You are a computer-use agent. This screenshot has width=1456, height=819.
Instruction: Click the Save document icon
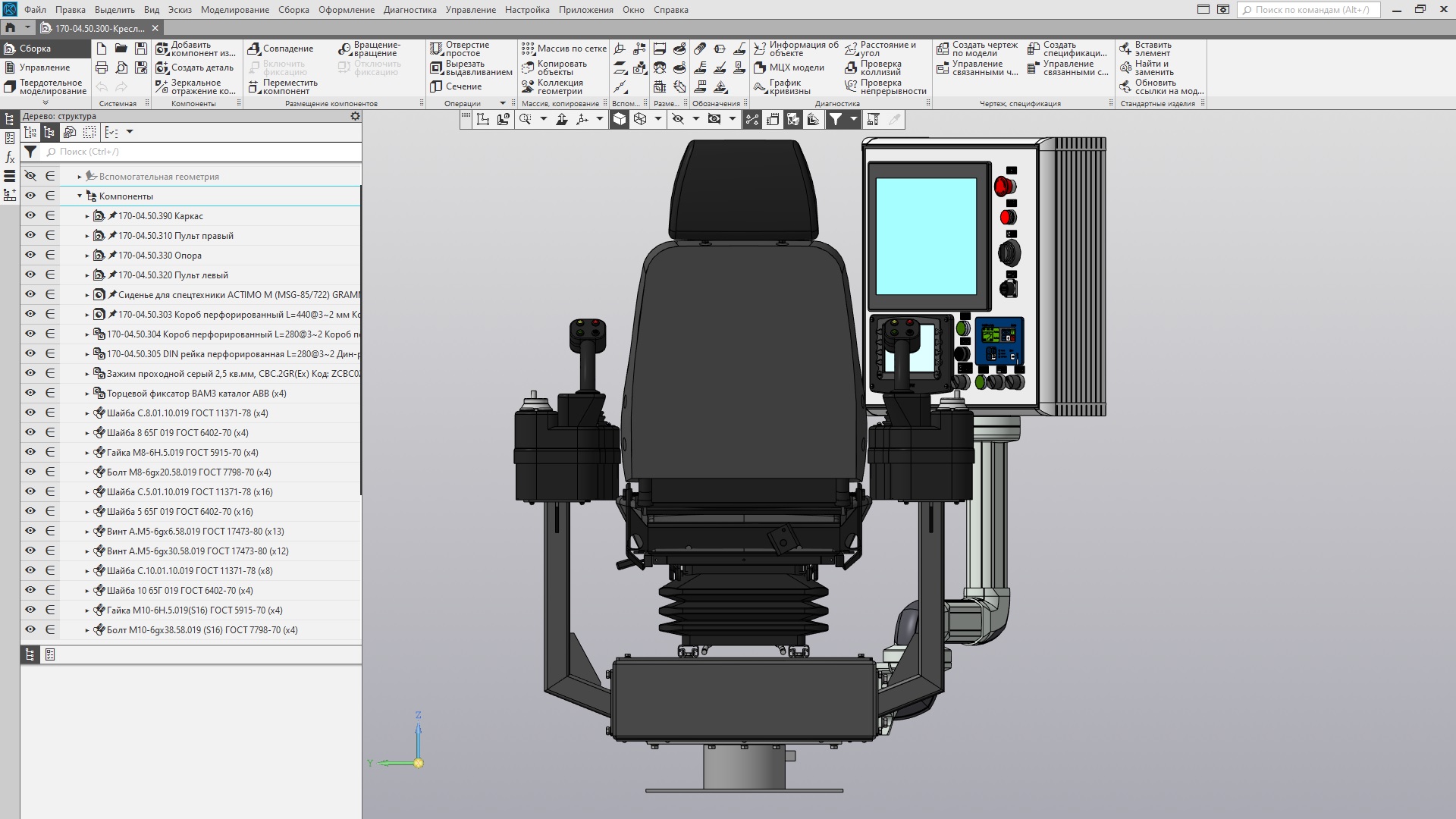(141, 49)
